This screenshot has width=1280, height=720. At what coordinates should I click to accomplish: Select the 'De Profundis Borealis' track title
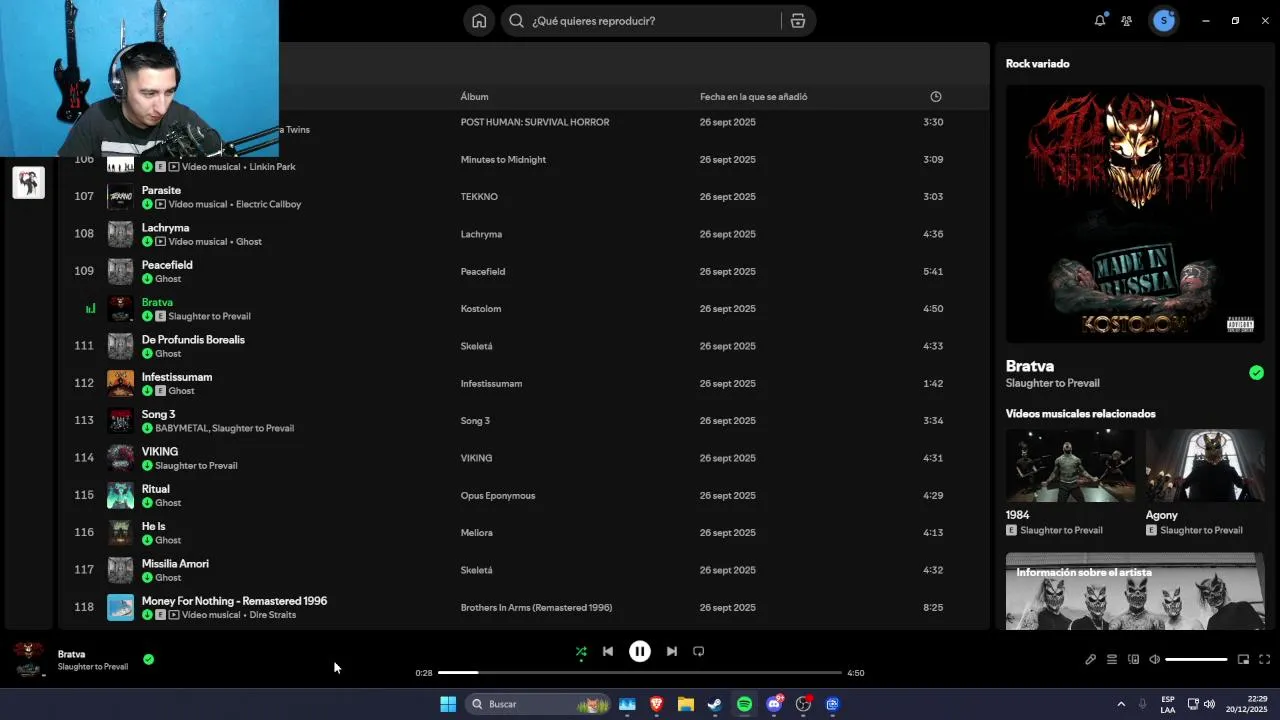[193, 340]
